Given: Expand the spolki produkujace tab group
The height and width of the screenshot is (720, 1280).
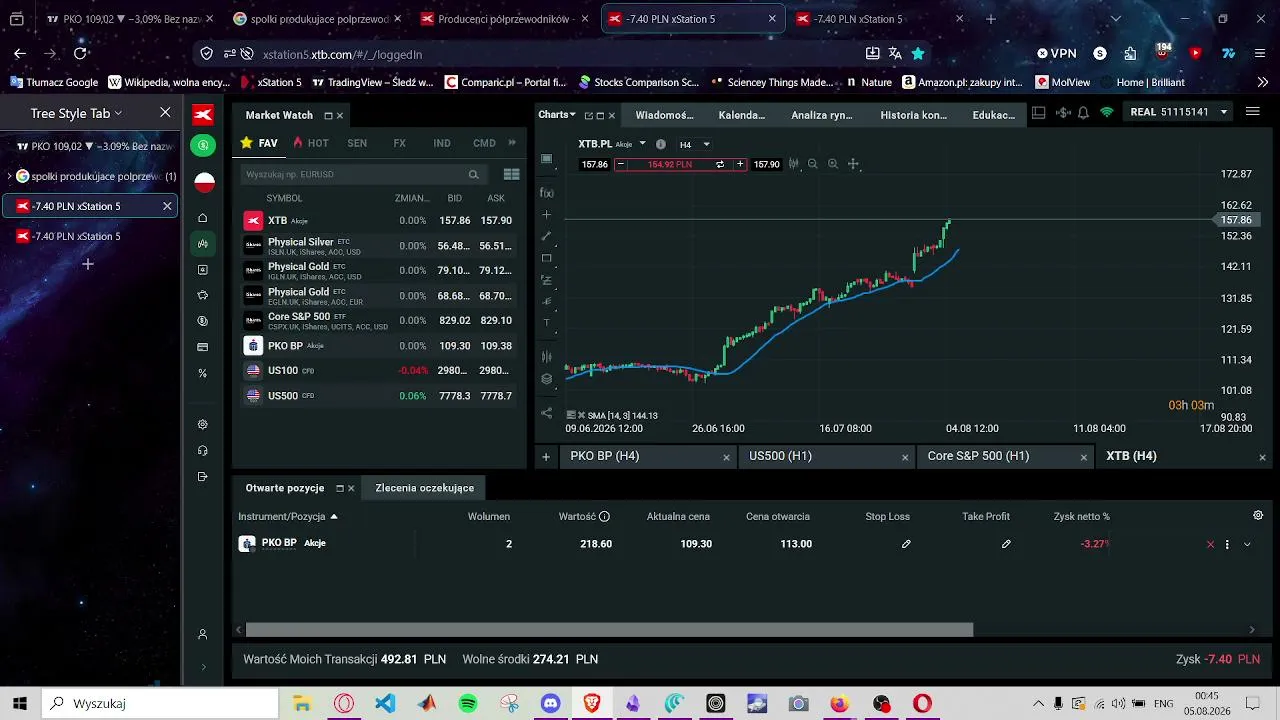Looking at the screenshot, I should [10, 176].
